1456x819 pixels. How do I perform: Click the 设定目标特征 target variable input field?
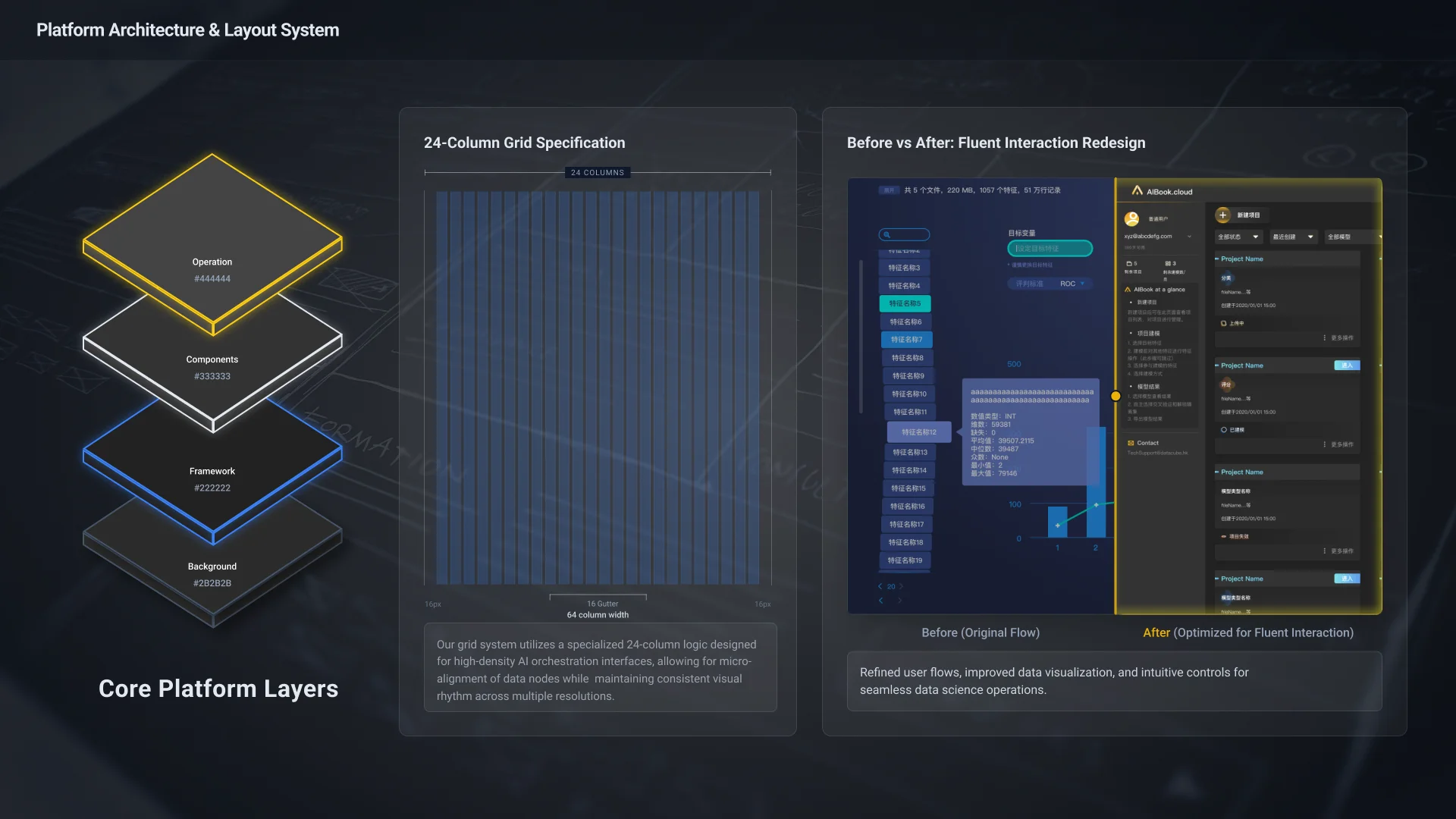(1050, 248)
